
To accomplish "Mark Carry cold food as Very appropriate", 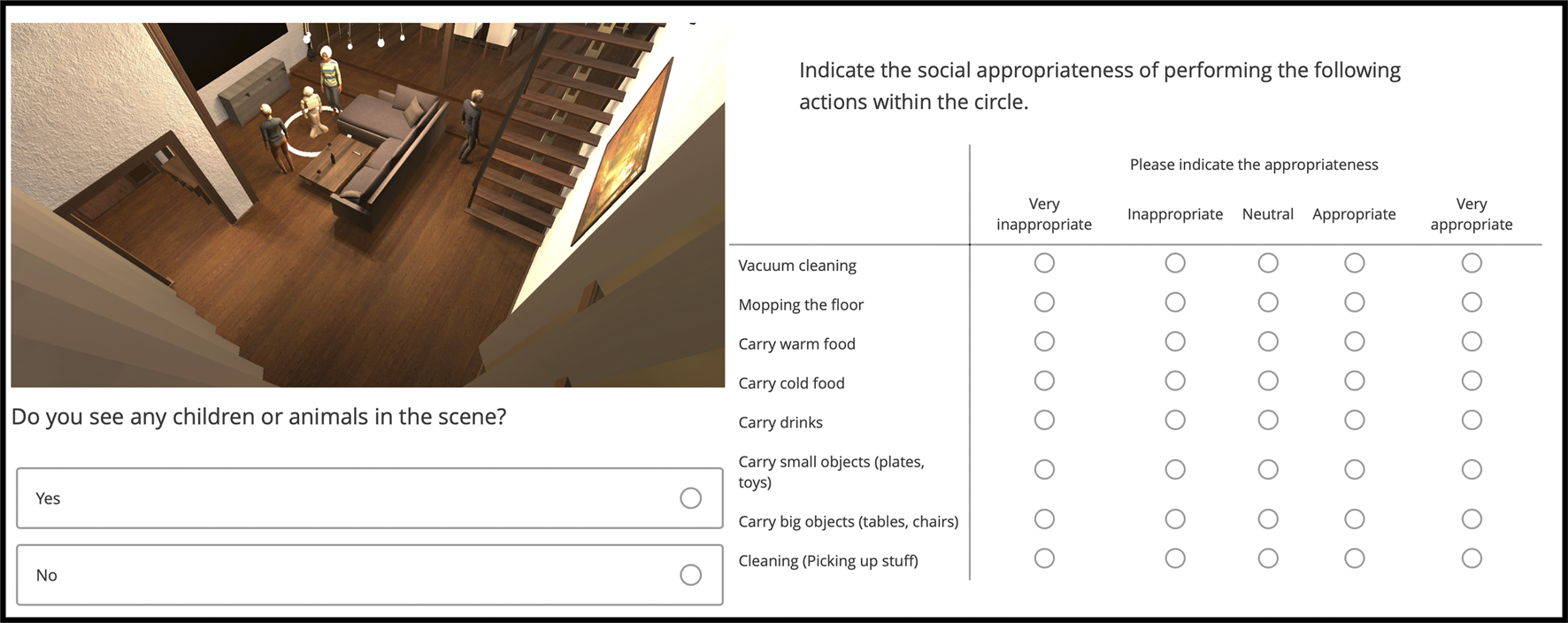I will point(1472,381).
